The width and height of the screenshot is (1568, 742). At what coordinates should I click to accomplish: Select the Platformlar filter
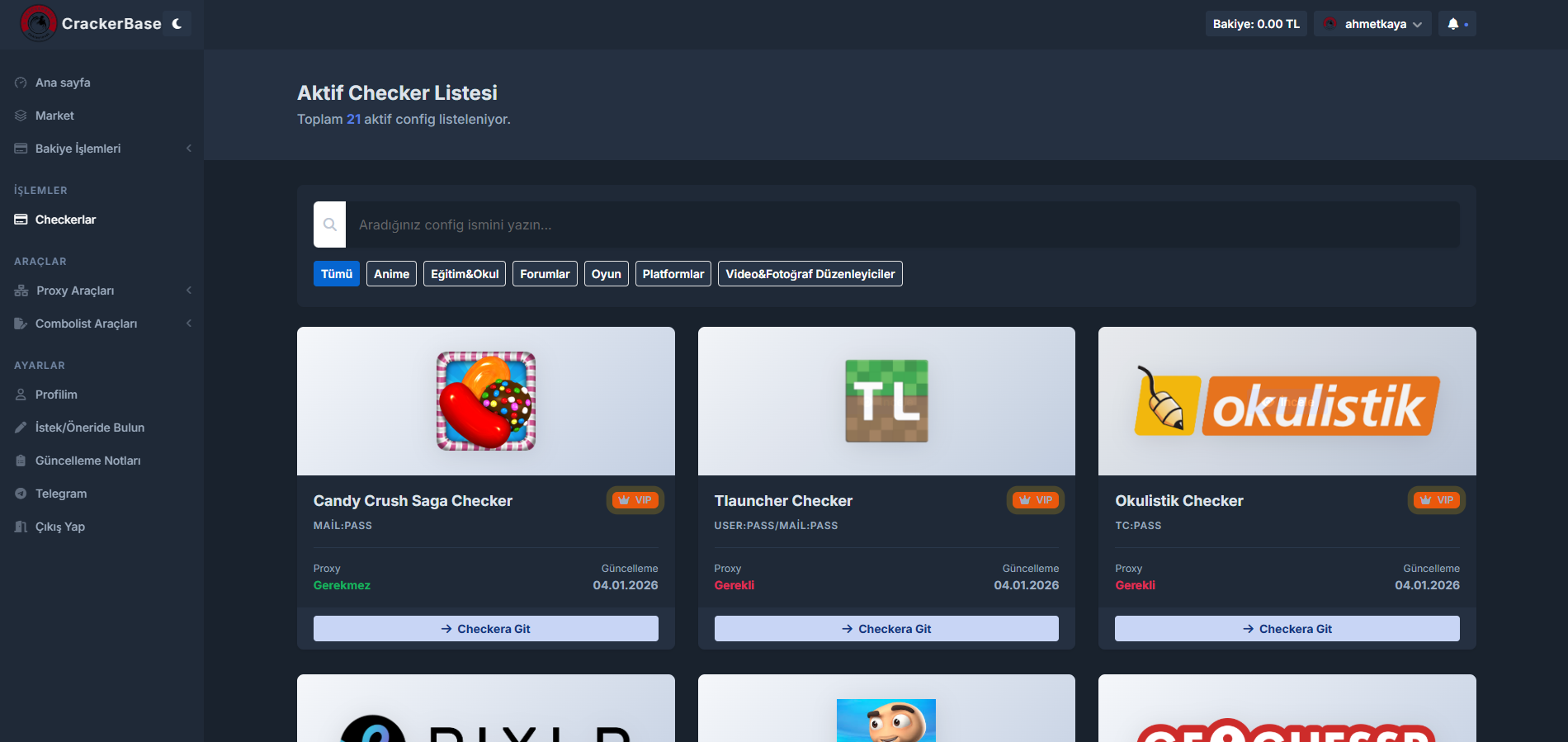click(673, 274)
